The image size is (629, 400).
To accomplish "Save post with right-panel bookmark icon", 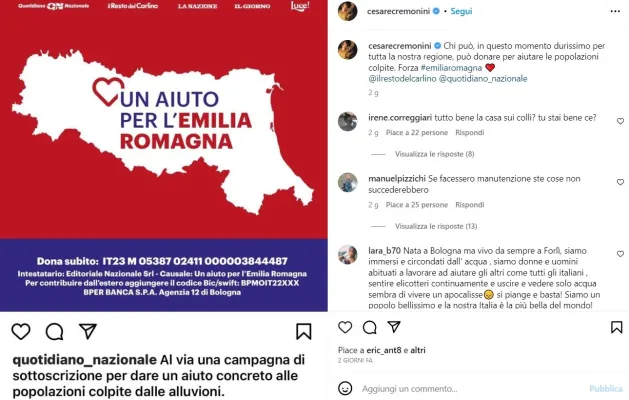I will [x=616, y=327].
